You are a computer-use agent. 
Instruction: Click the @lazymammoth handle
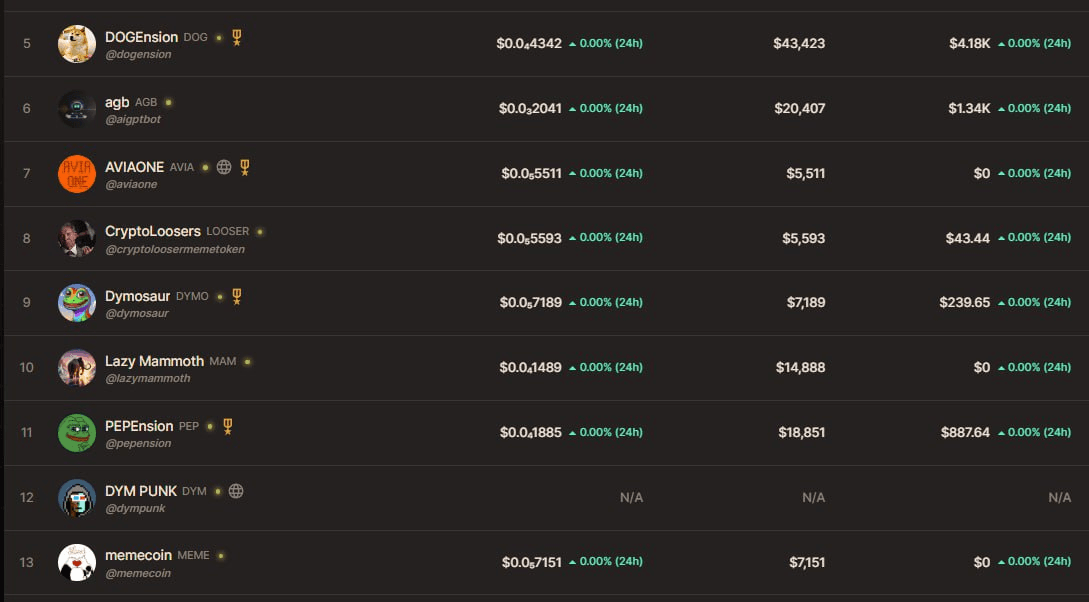pyautogui.click(x=147, y=378)
